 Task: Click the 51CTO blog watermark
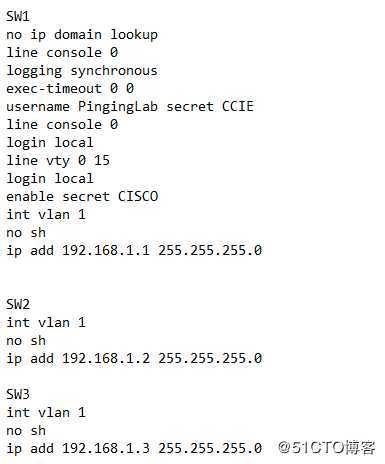[x=327, y=448]
